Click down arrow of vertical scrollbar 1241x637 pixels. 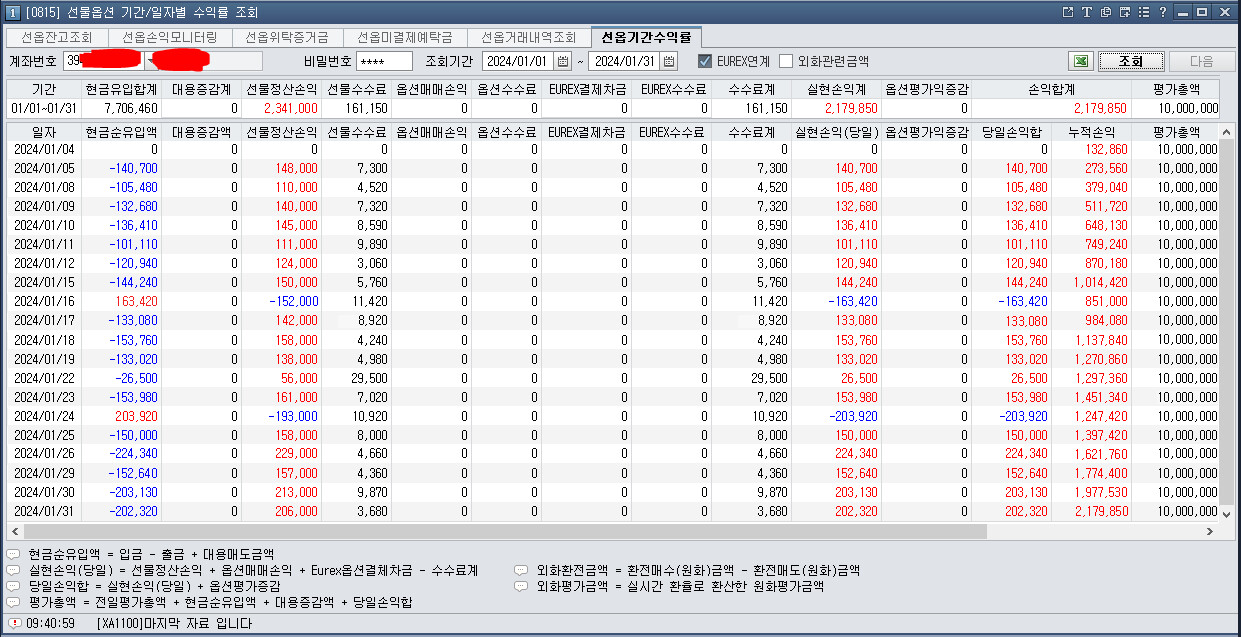click(x=1227, y=514)
